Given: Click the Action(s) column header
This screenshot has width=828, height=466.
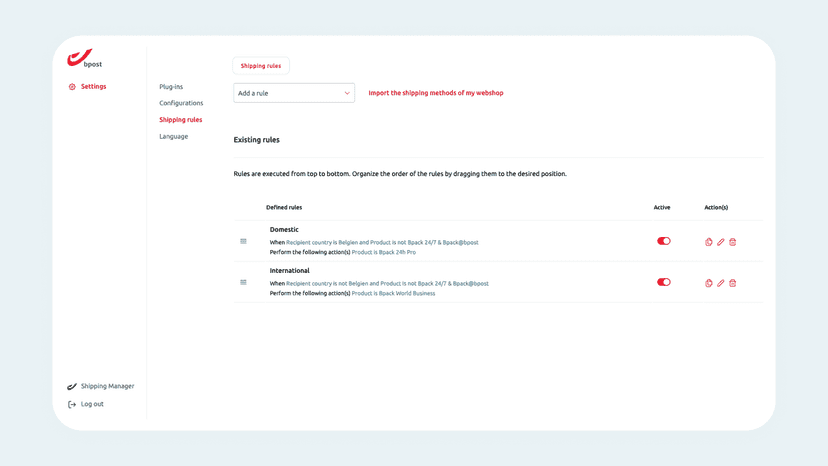Looking at the screenshot, I should 716,208.
